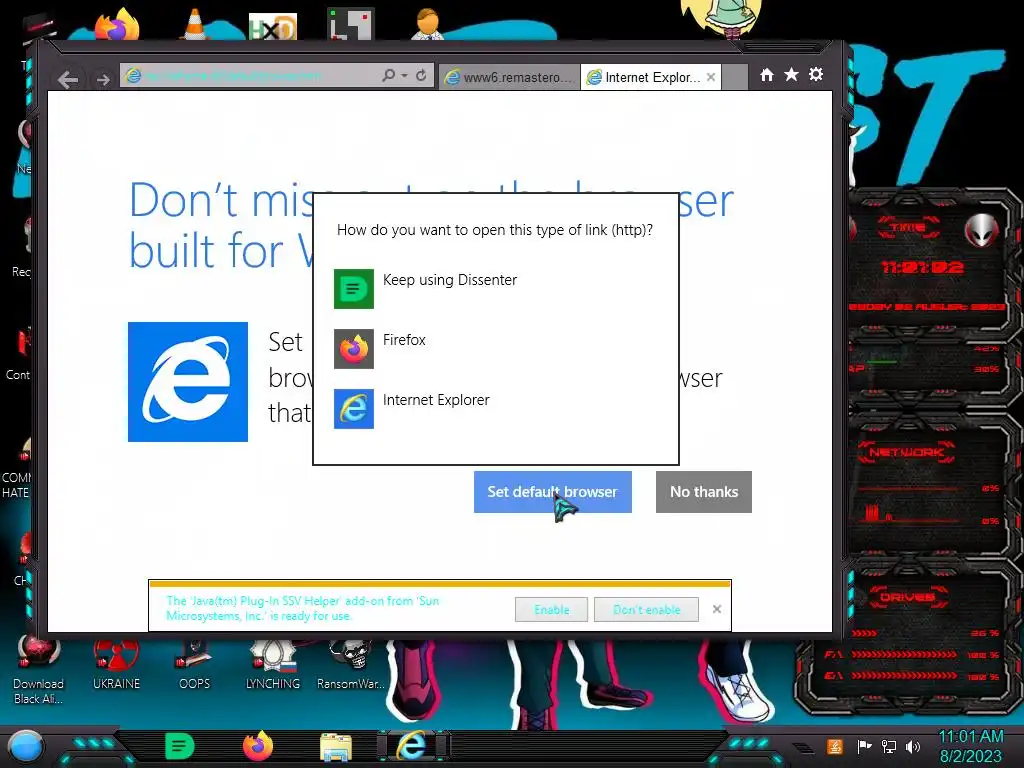Screen dimensions: 1024x768
Task: Click the Firefox icon in dialog
Action: point(353,349)
